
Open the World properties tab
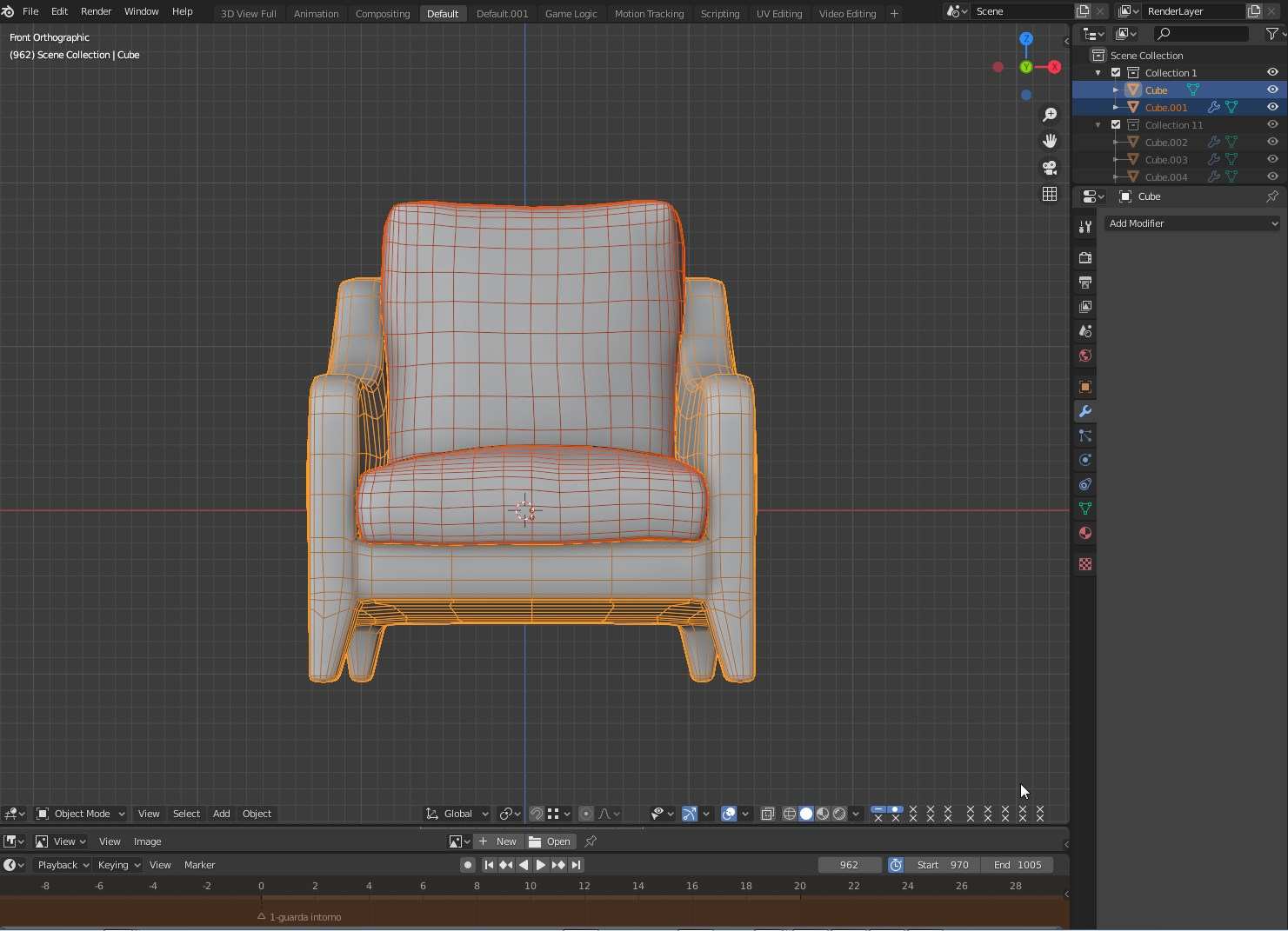click(x=1084, y=356)
